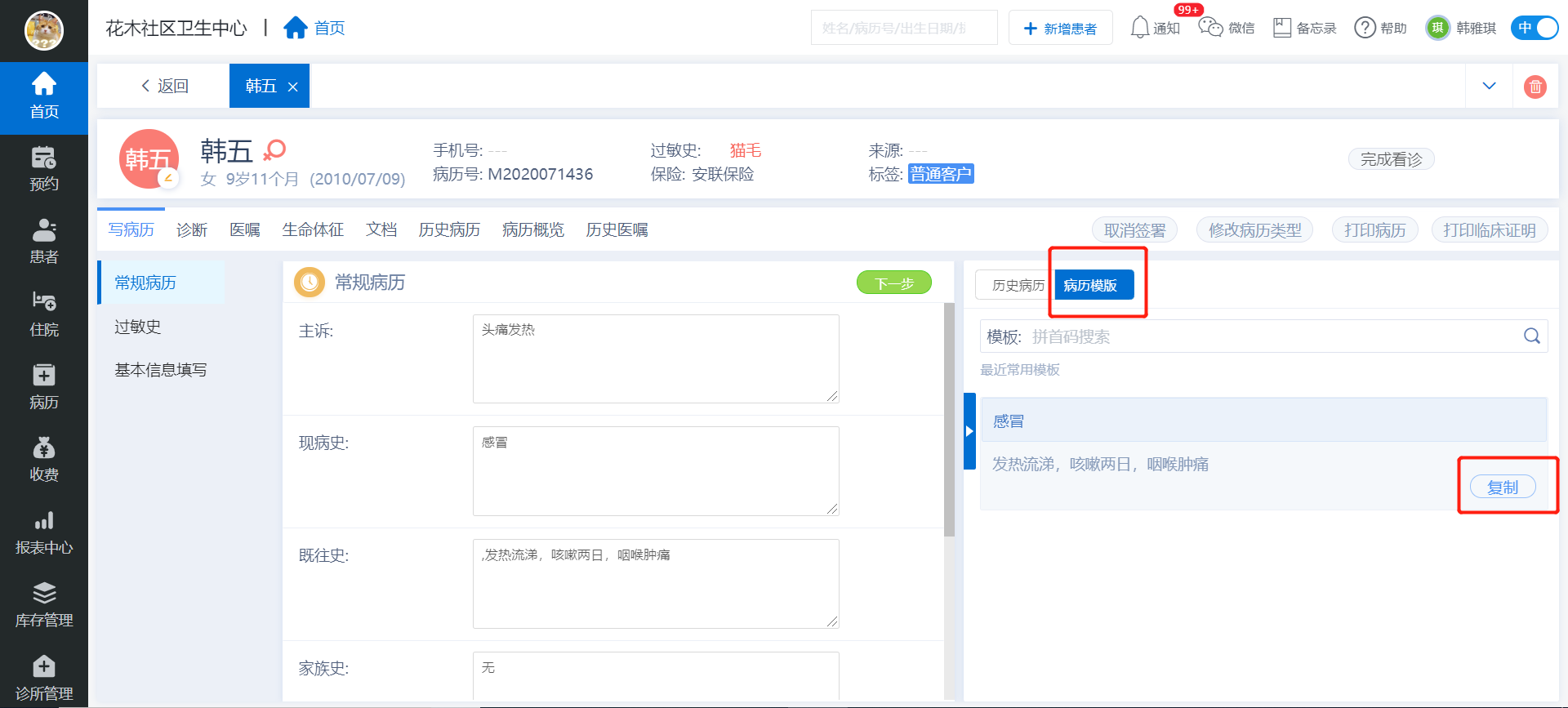Image resolution: width=1568 pixels, height=708 pixels.
Task: Switch to the 病历模版 tab
Action: (1094, 285)
